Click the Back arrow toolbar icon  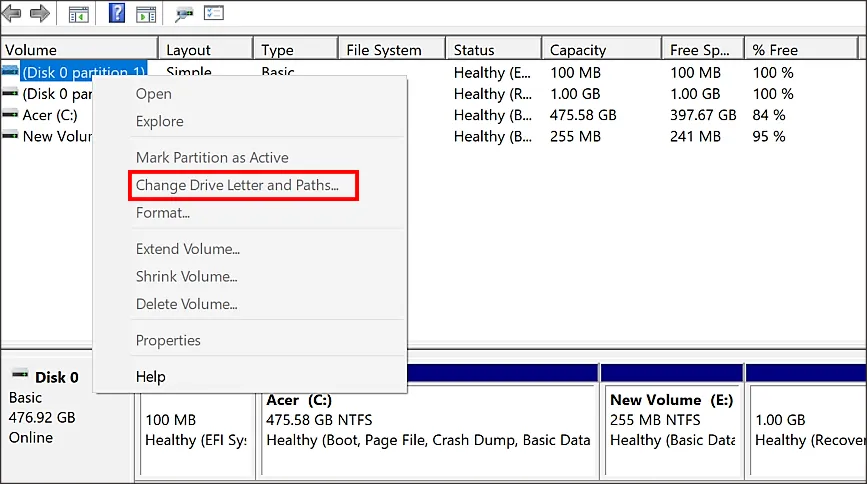tap(12, 14)
